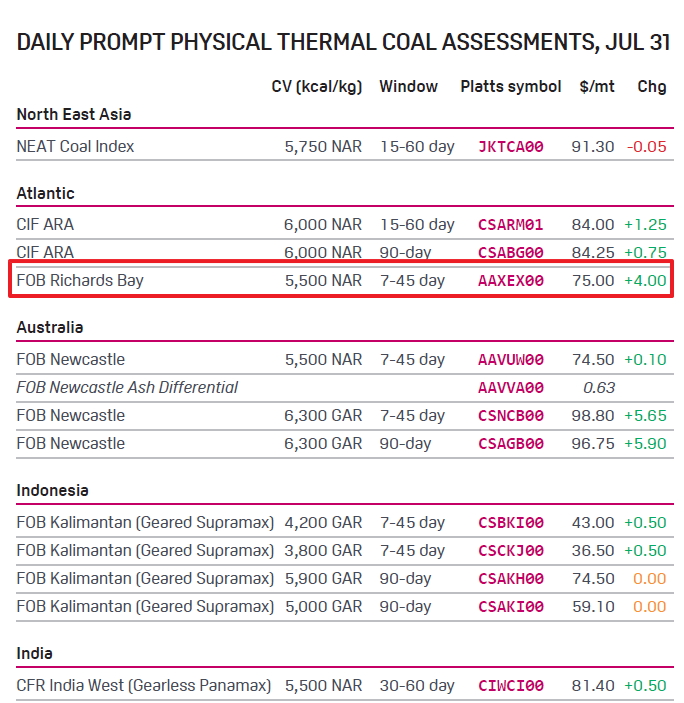
Task: Click the CSAKH00 Platts symbol
Action: pyautogui.click(x=511, y=579)
